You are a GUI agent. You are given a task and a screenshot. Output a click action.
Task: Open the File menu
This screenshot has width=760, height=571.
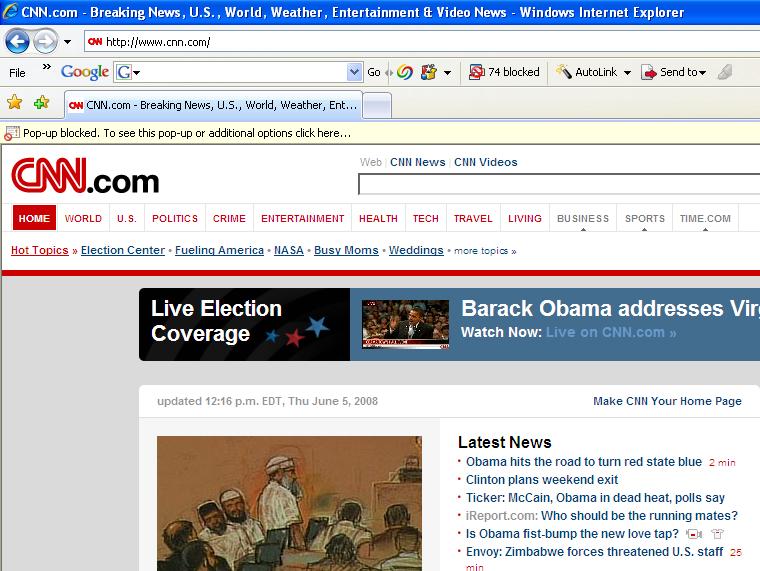[17, 72]
